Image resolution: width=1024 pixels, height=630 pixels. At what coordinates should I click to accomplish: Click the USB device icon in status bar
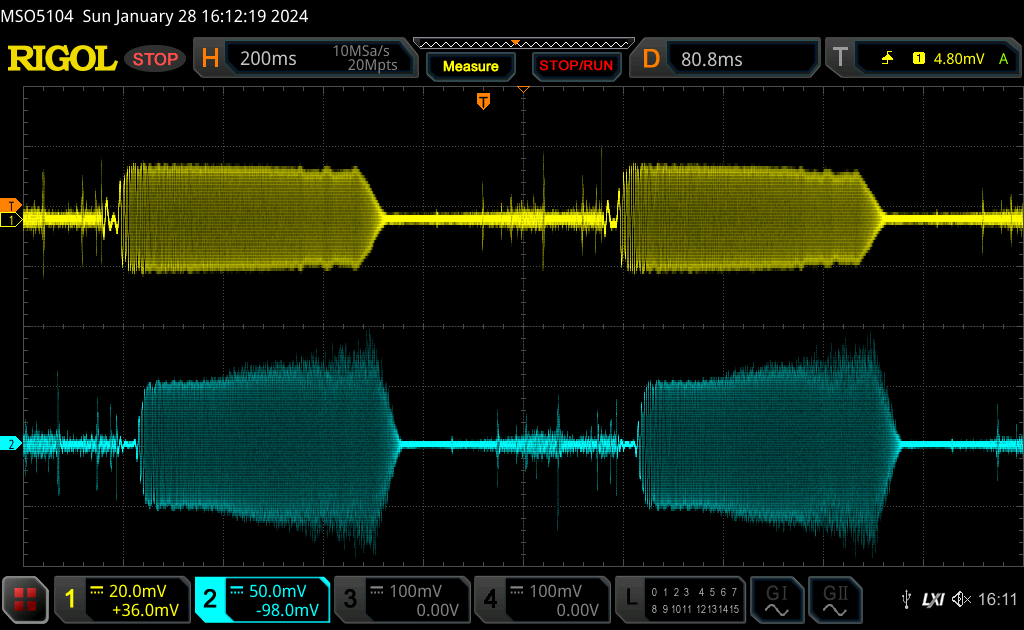(x=908, y=599)
